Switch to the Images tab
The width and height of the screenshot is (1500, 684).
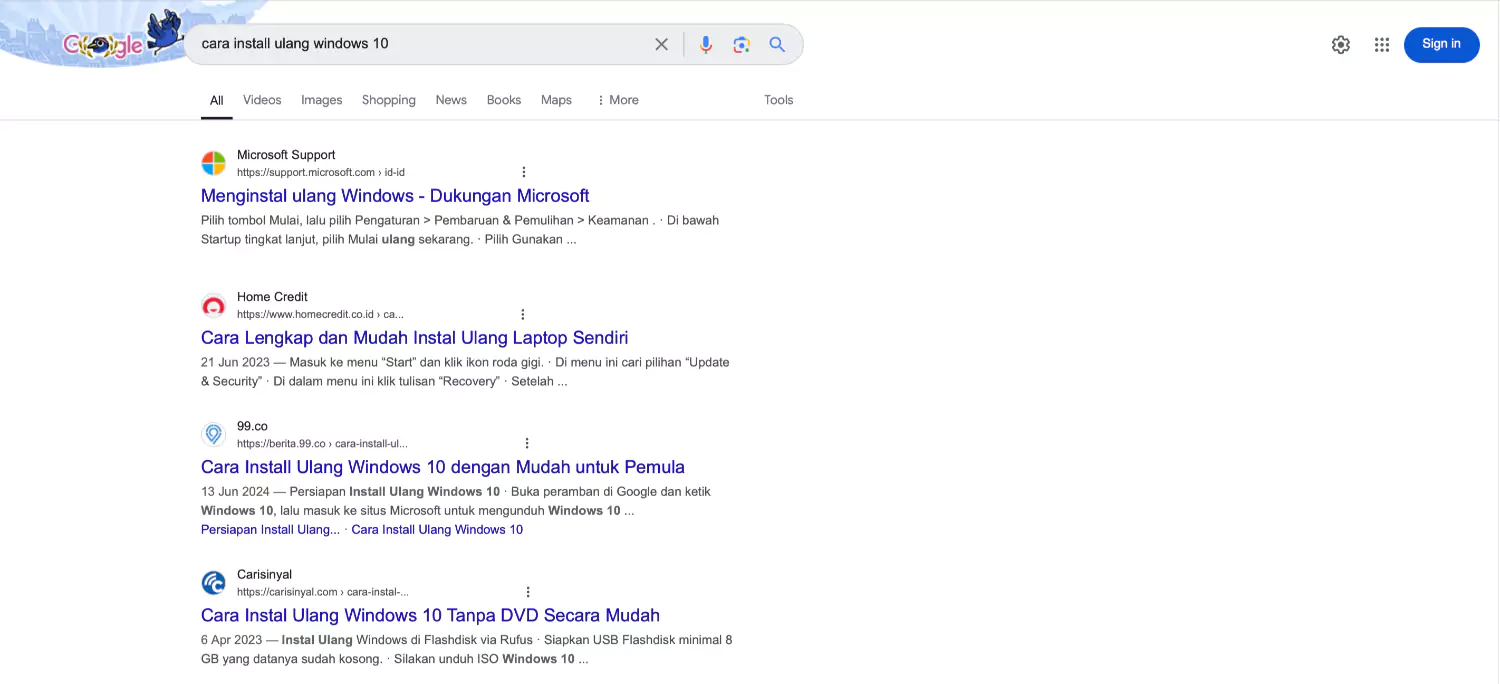click(x=322, y=100)
